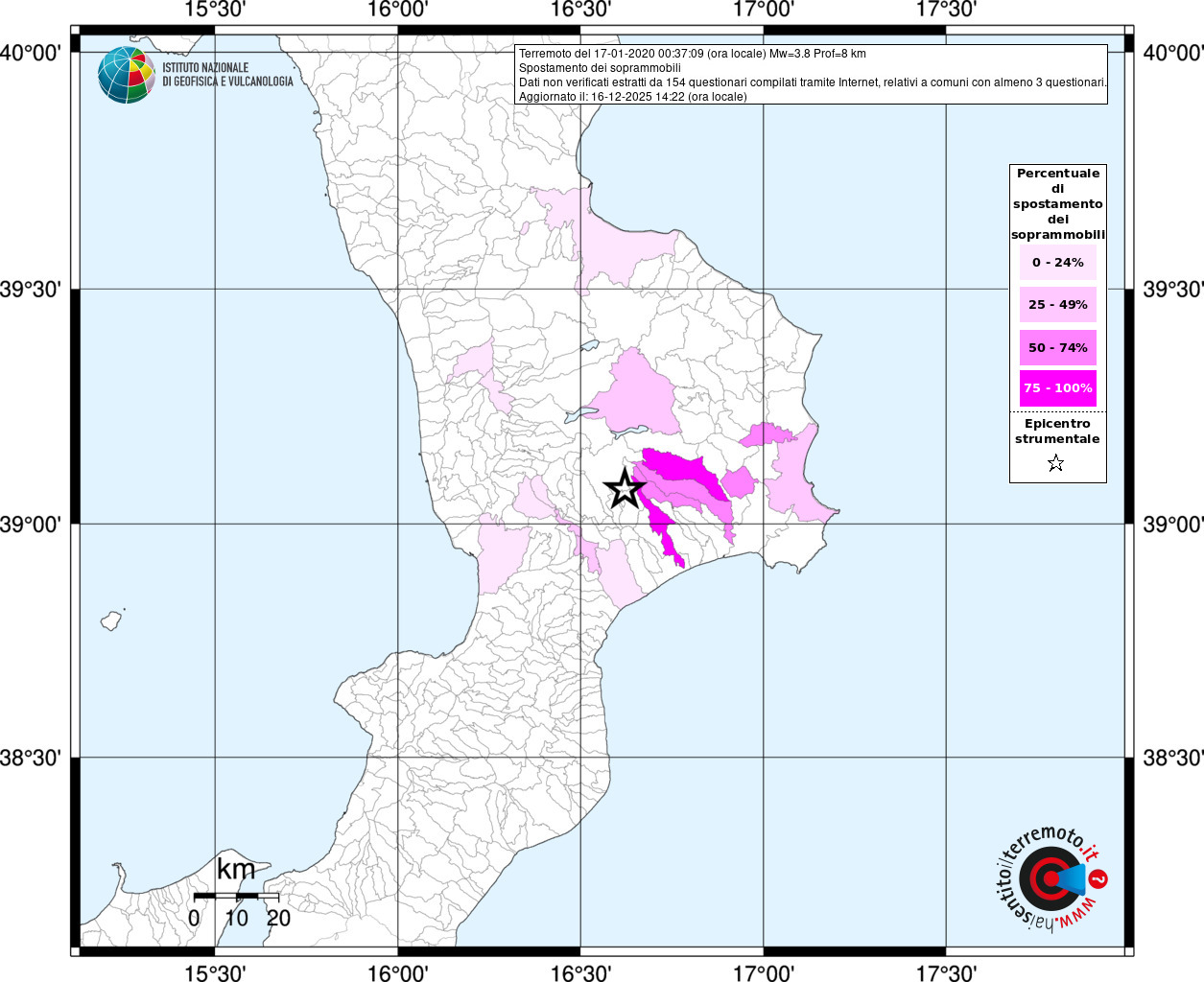The height and width of the screenshot is (982, 1204).
Task: Click the 'Percentuale di spostamento dei soprammobili' legend title
Action: click(x=1058, y=204)
